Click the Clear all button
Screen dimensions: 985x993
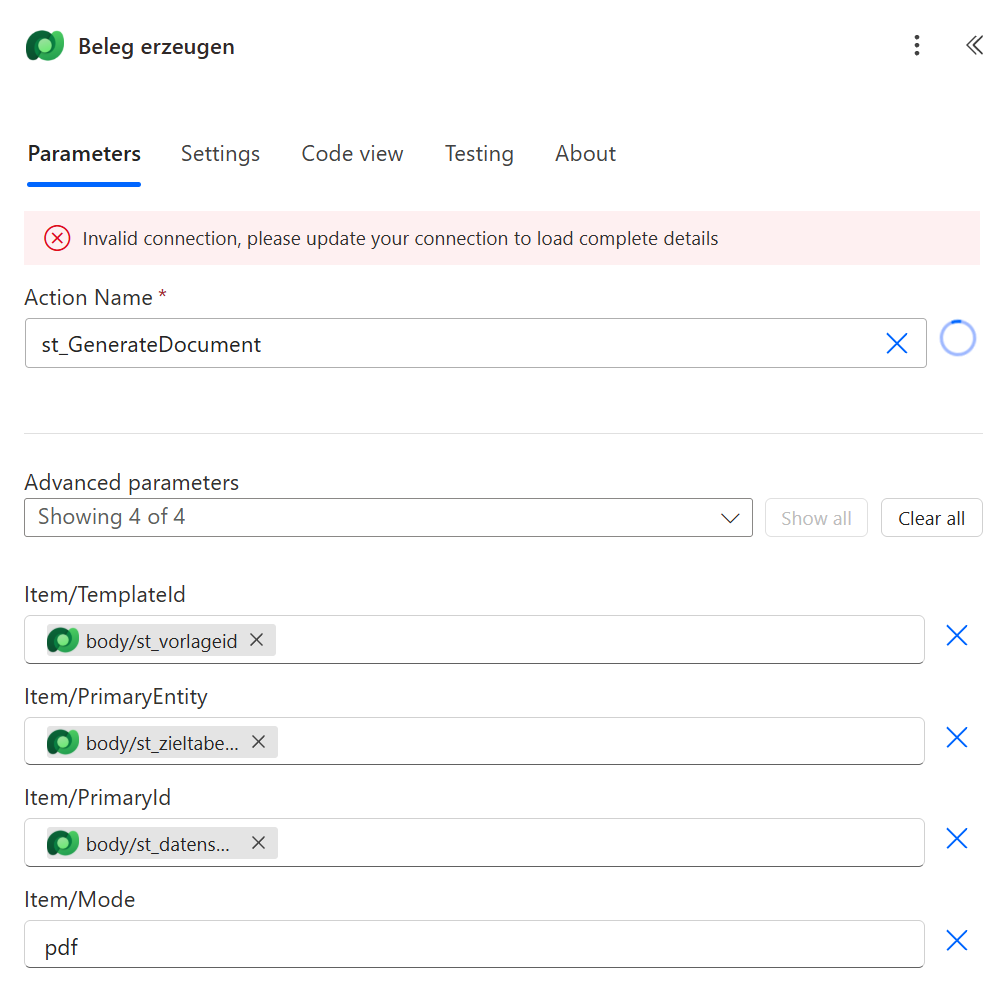pyautogui.click(x=931, y=518)
